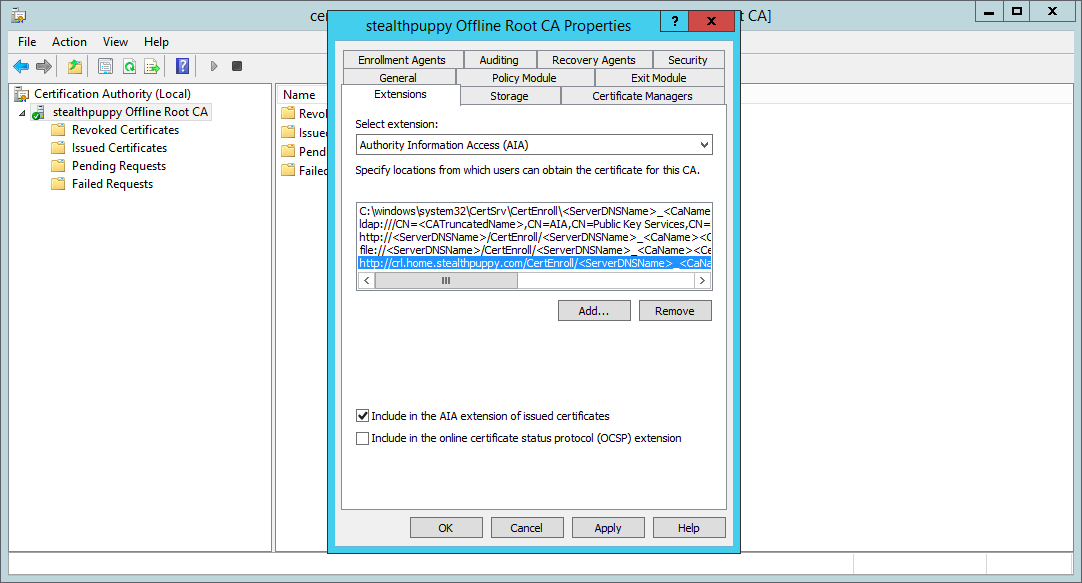Click the Issued Certificates folder icon in tree
The image size is (1082, 583).
59,148
